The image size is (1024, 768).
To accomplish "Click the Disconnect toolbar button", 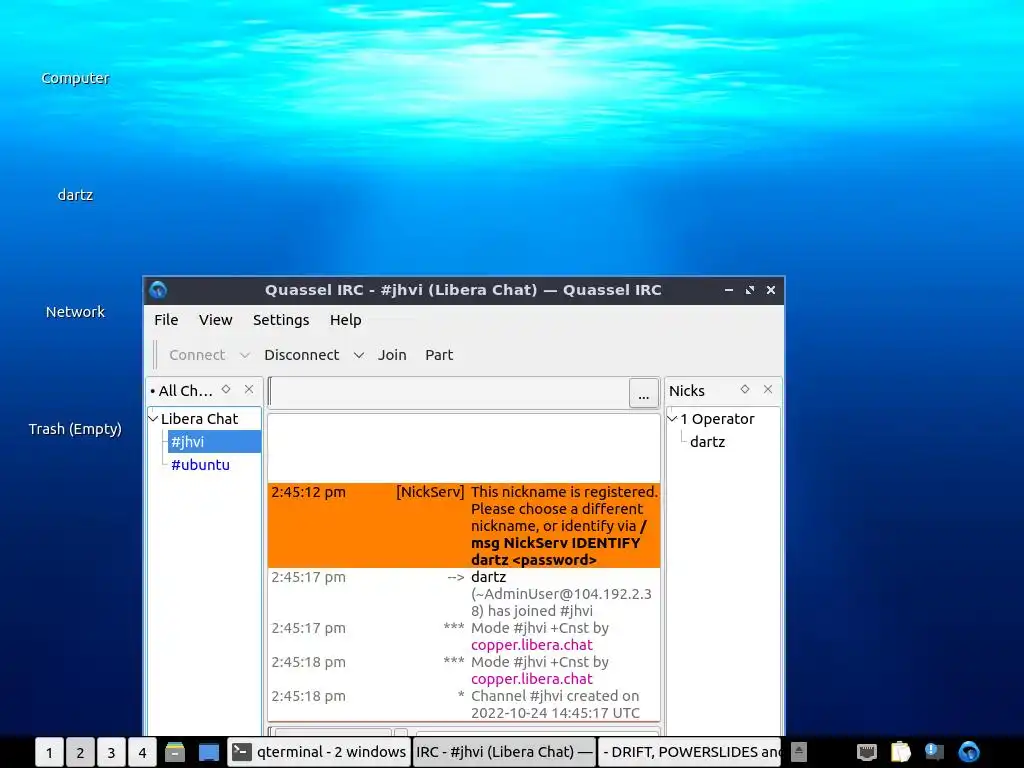I will click(302, 355).
